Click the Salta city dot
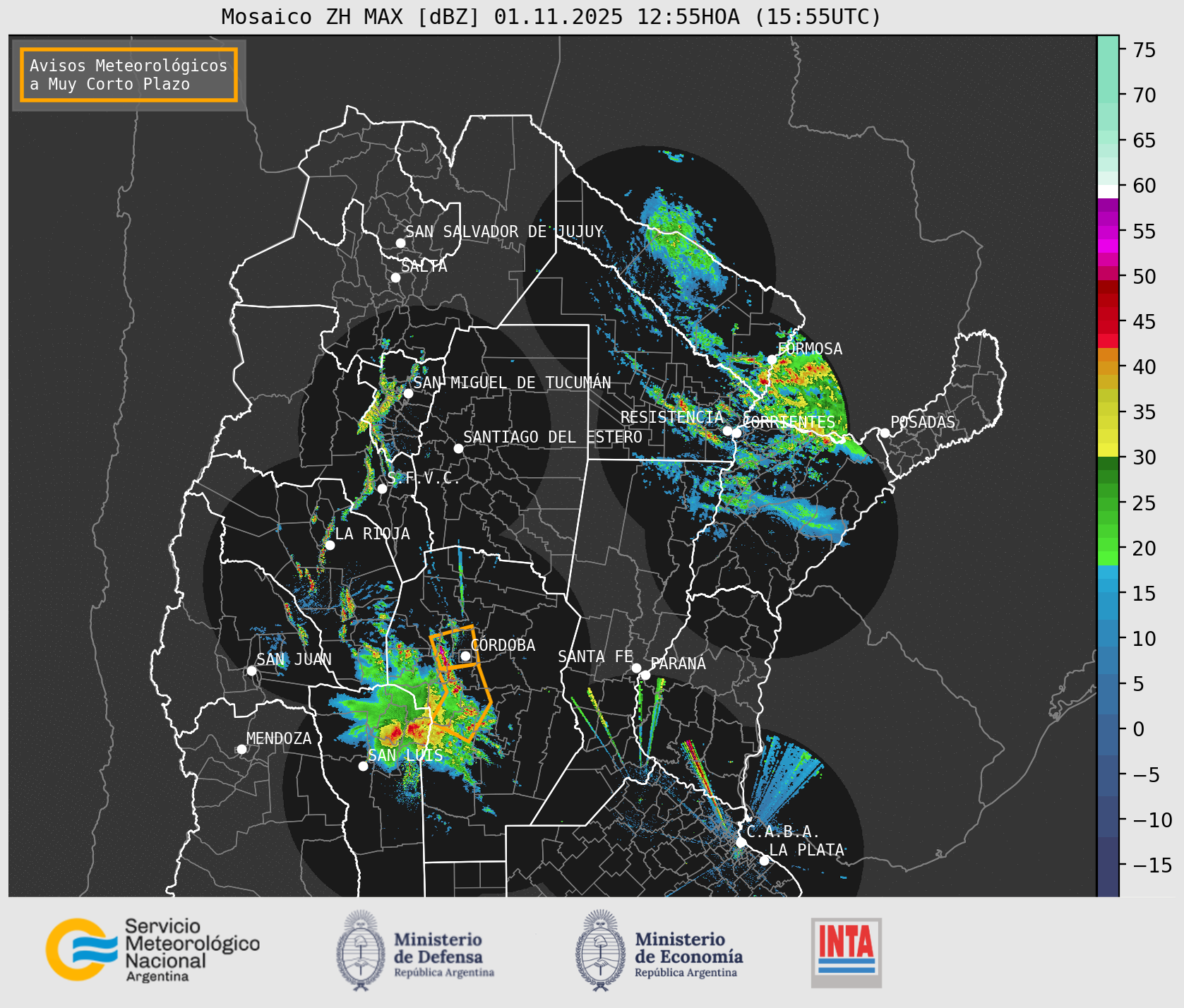The width and height of the screenshot is (1184, 1008). (396, 277)
